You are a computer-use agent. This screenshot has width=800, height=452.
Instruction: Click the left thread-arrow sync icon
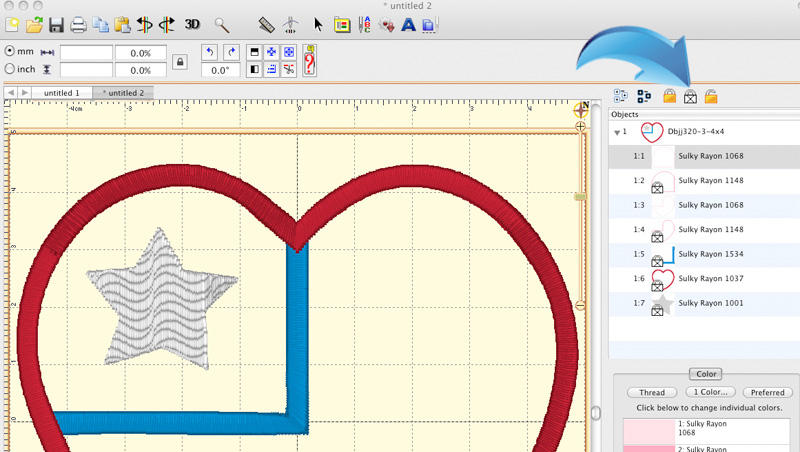[x=145, y=24]
